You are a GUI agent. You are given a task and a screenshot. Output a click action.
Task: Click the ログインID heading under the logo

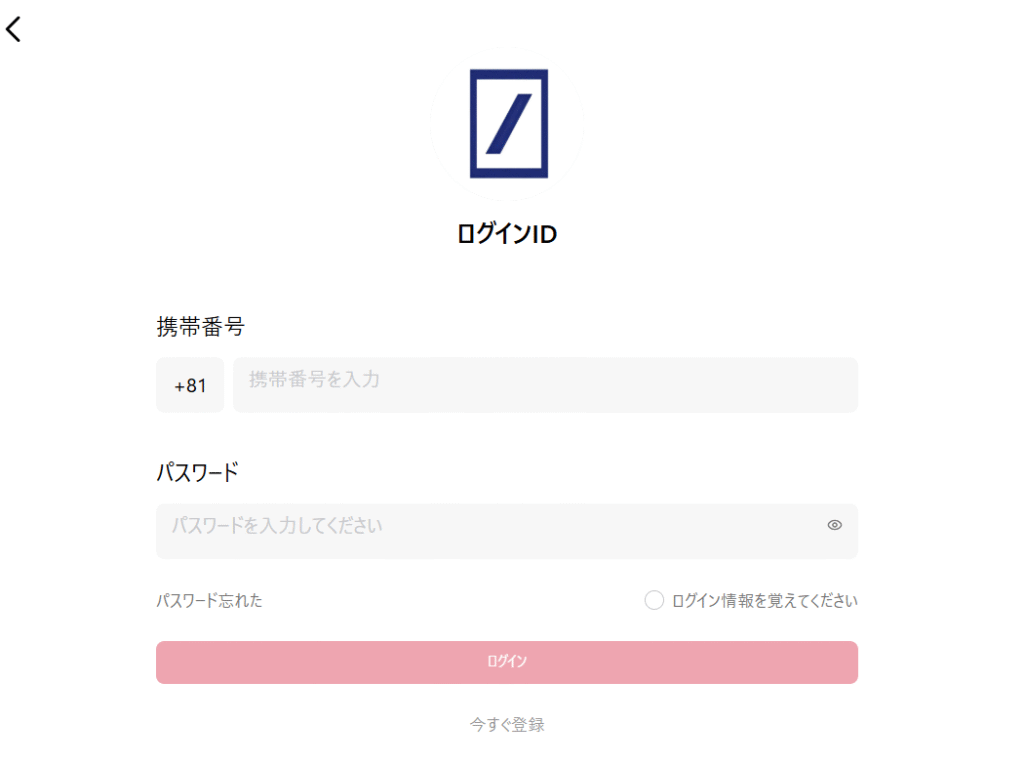tap(507, 233)
